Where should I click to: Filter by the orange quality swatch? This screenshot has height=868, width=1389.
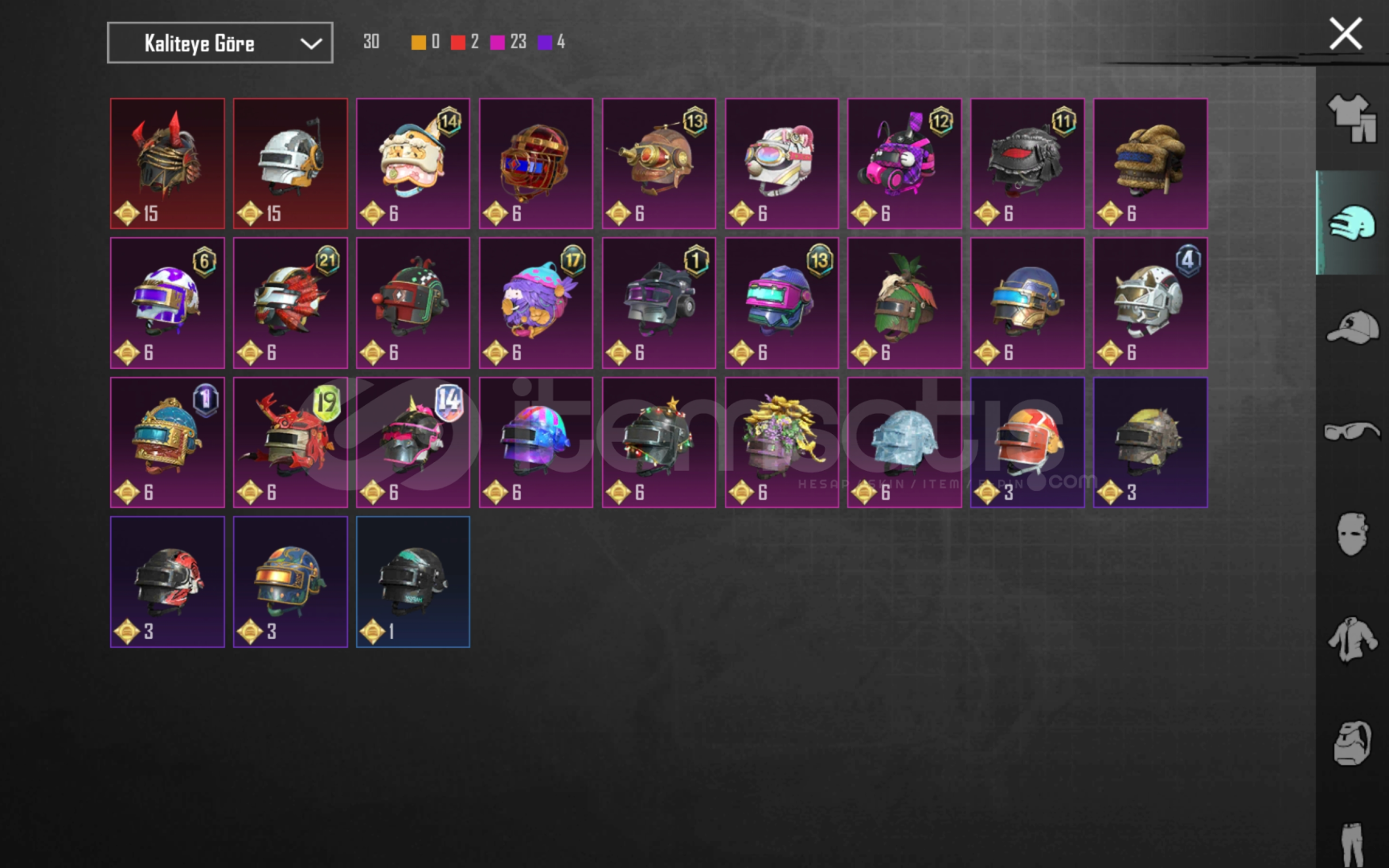419,43
